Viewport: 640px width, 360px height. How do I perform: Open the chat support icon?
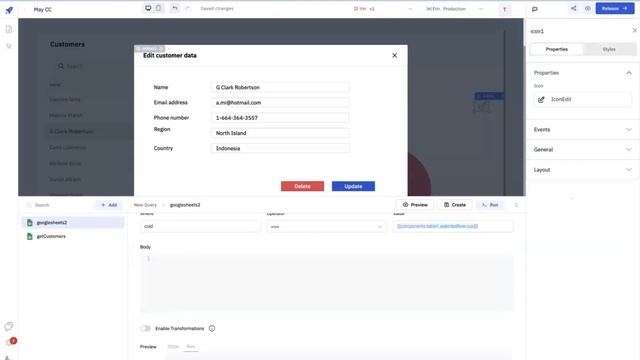pos(9,326)
